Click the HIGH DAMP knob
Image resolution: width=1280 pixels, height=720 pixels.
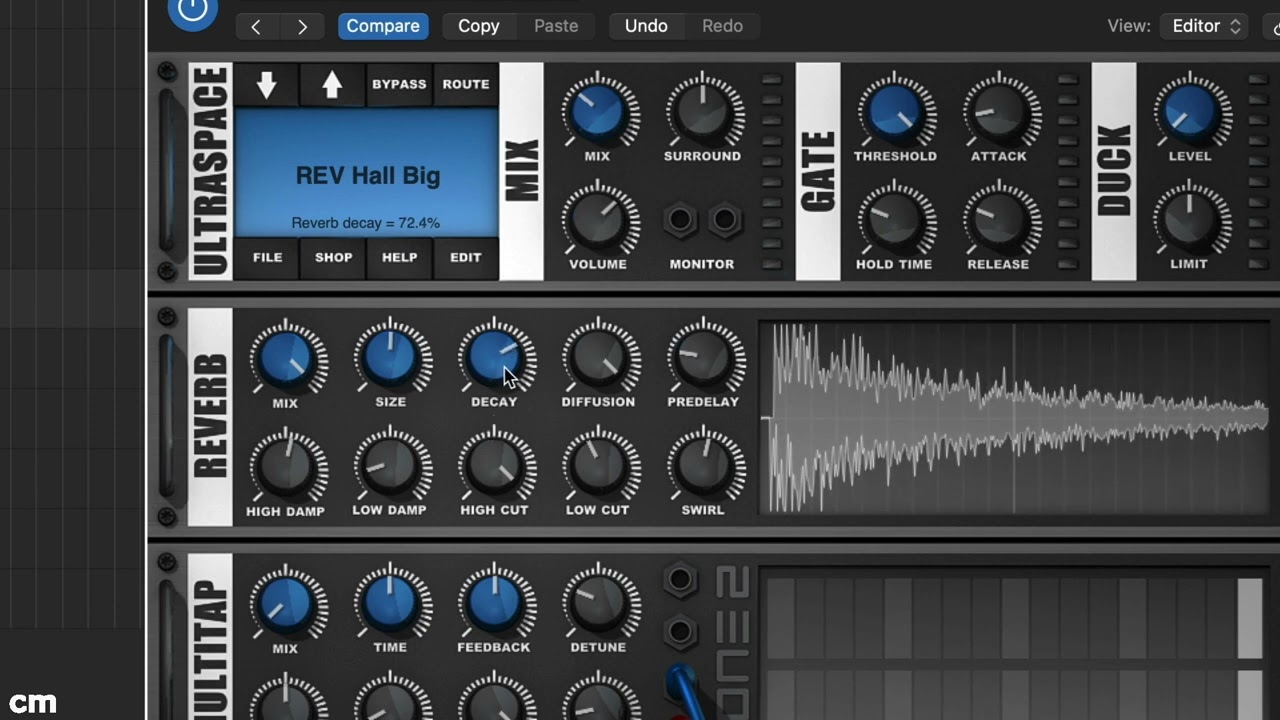(x=286, y=465)
